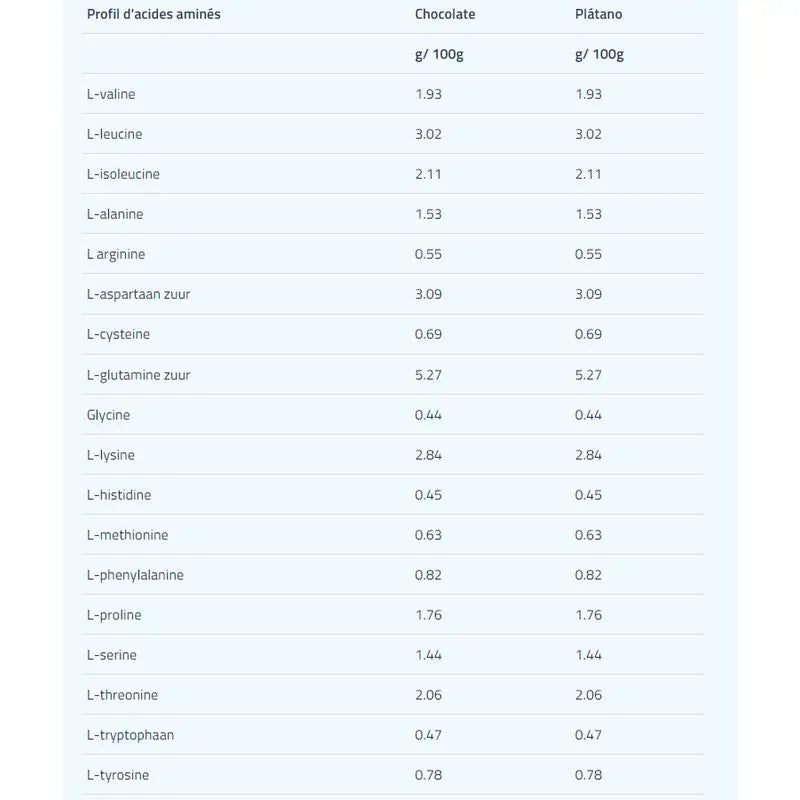Select the Glycine row label
Screen dimensions: 800x800
click(x=108, y=415)
